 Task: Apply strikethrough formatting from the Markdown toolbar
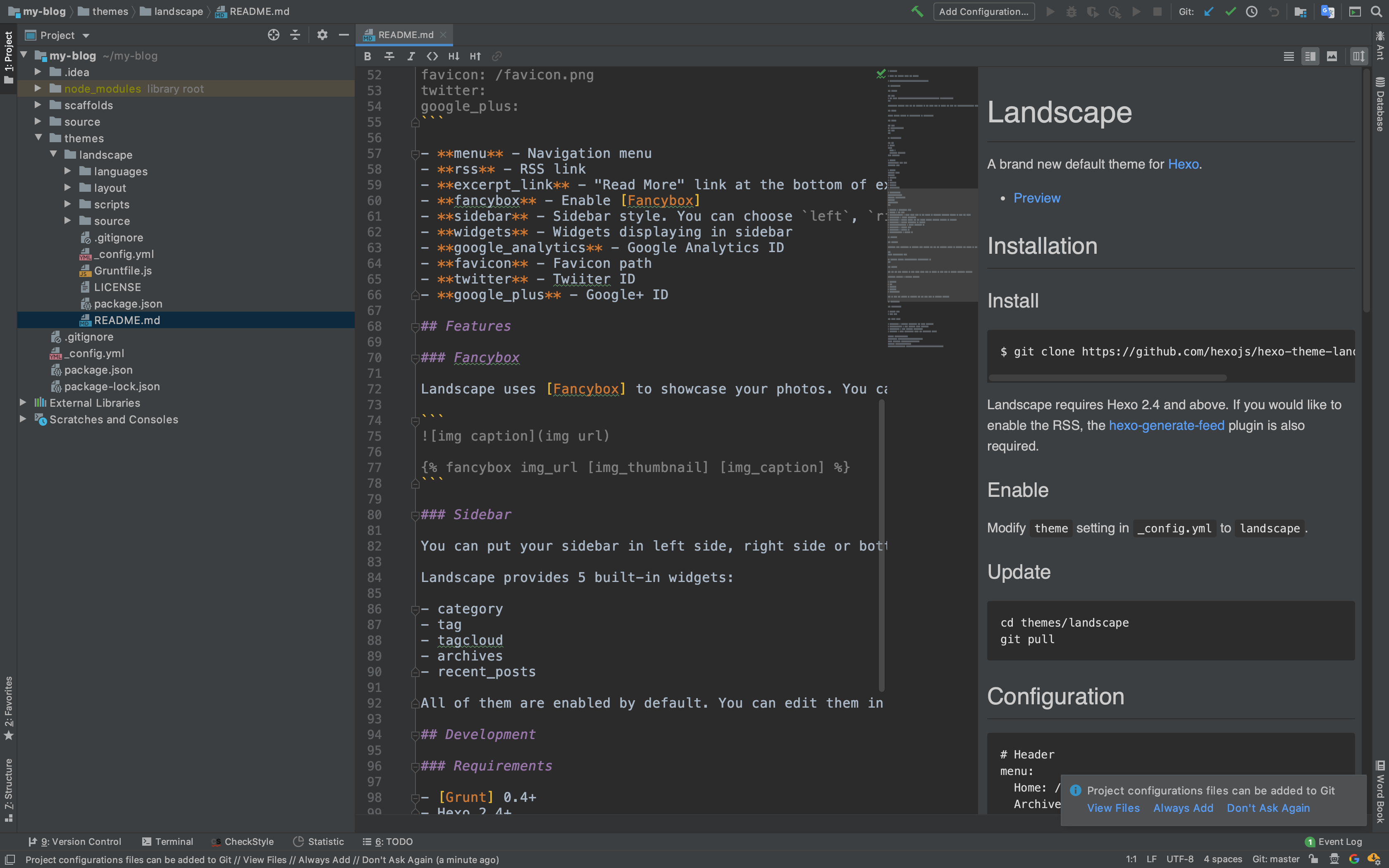click(x=390, y=56)
